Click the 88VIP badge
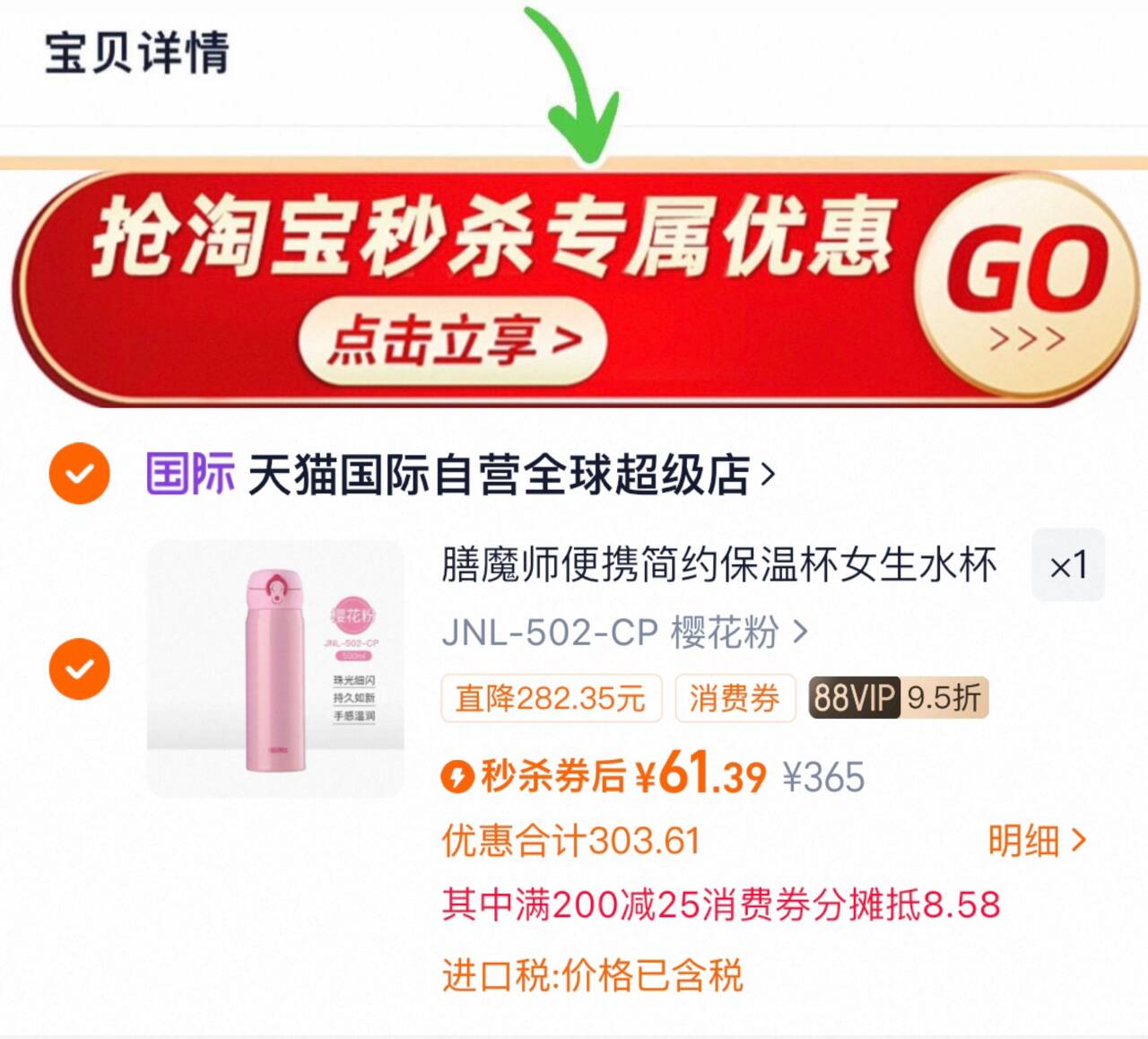Image resolution: width=1148 pixels, height=1039 pixels. tap(854, 697)
